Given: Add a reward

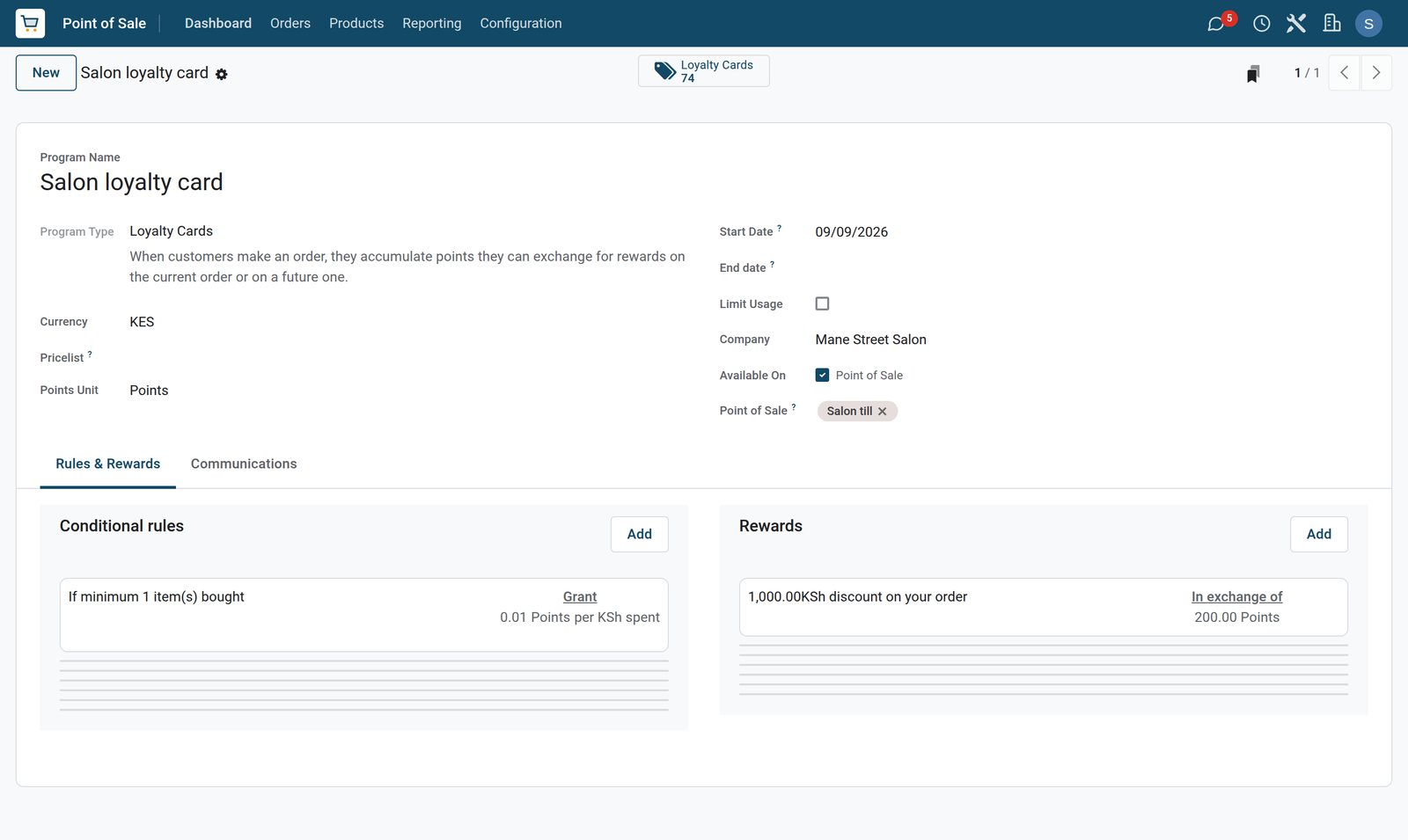Looking at the screenshot, I should click(1319, 535).
